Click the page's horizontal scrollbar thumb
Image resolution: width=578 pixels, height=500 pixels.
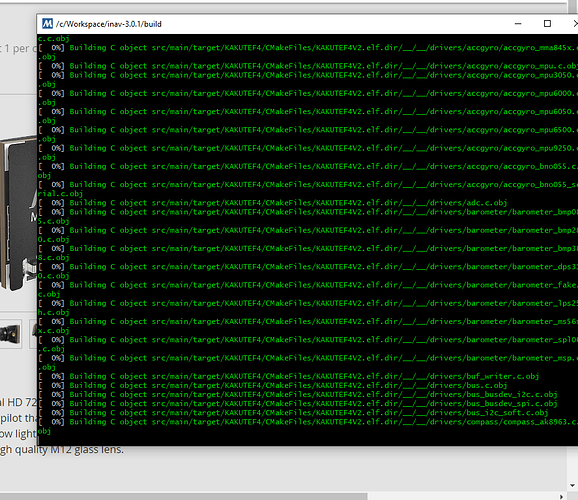tap(184, 497)
